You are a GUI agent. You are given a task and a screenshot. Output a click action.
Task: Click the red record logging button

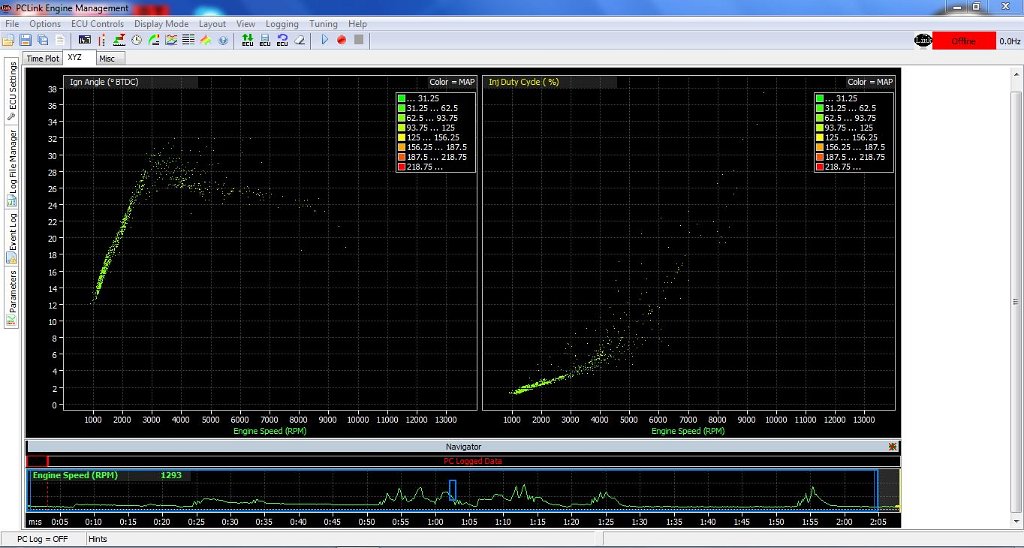tap(342, 40)
